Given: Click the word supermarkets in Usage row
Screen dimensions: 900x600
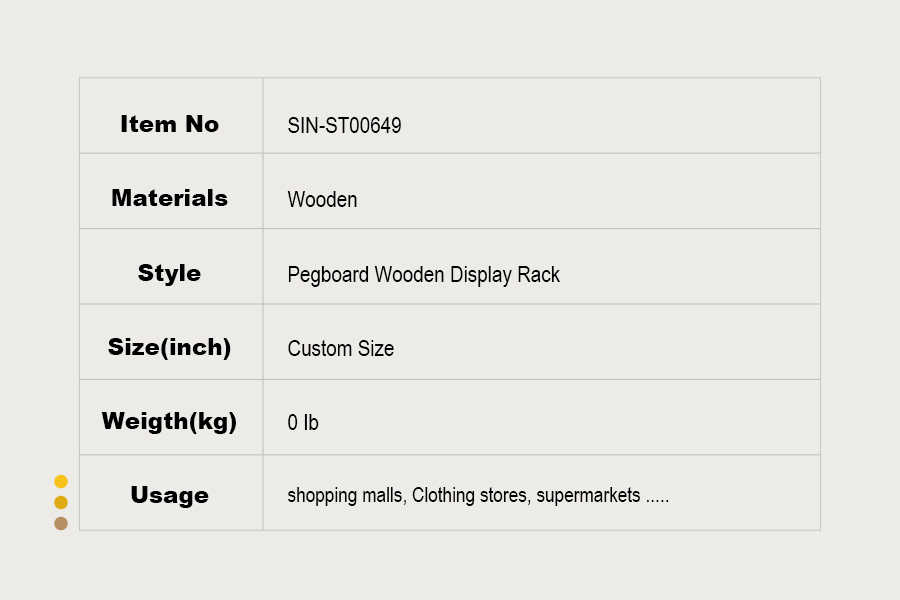Looking at the screenshot, I should (x=588, y=496).
